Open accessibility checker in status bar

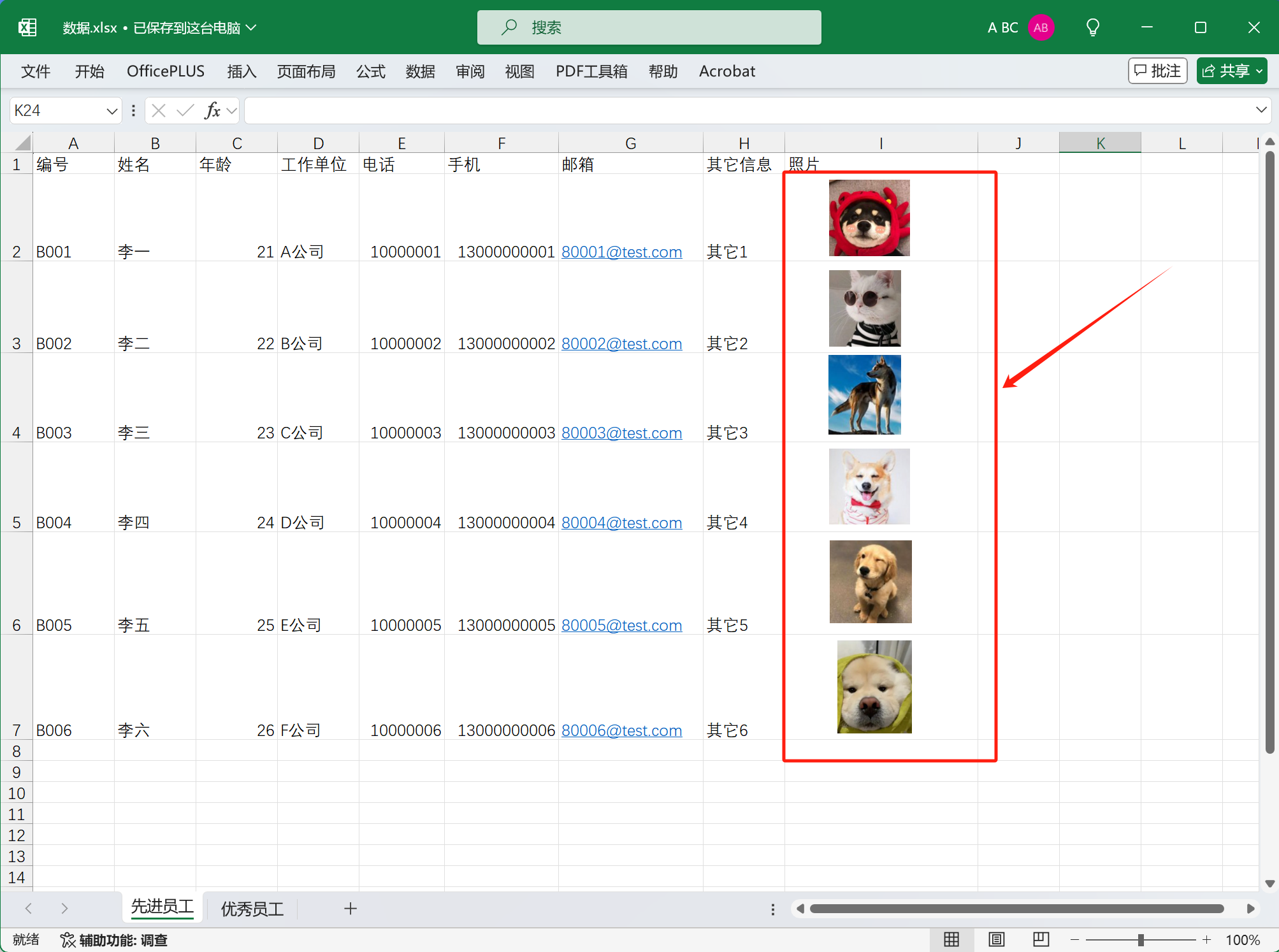[x=114, y=940]
